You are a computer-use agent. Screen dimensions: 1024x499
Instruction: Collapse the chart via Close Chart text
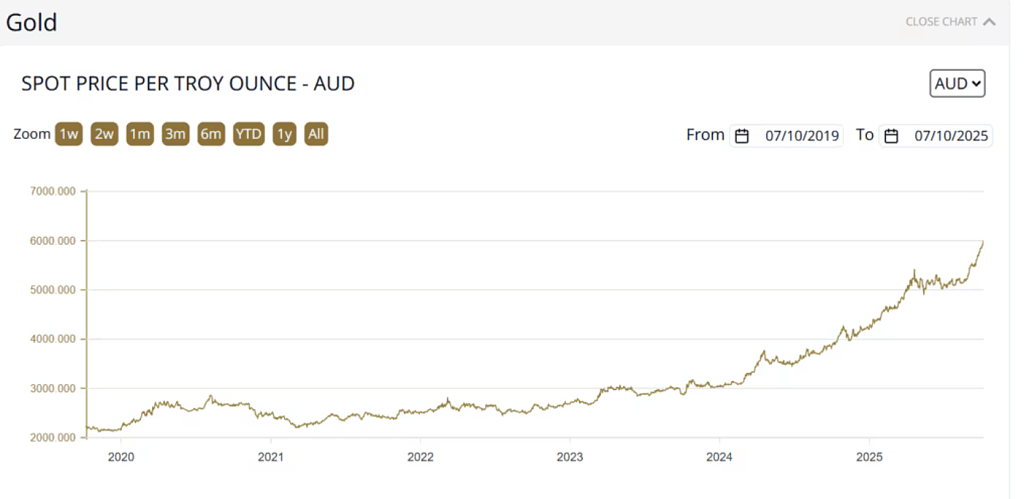click(x=941, y=21)
